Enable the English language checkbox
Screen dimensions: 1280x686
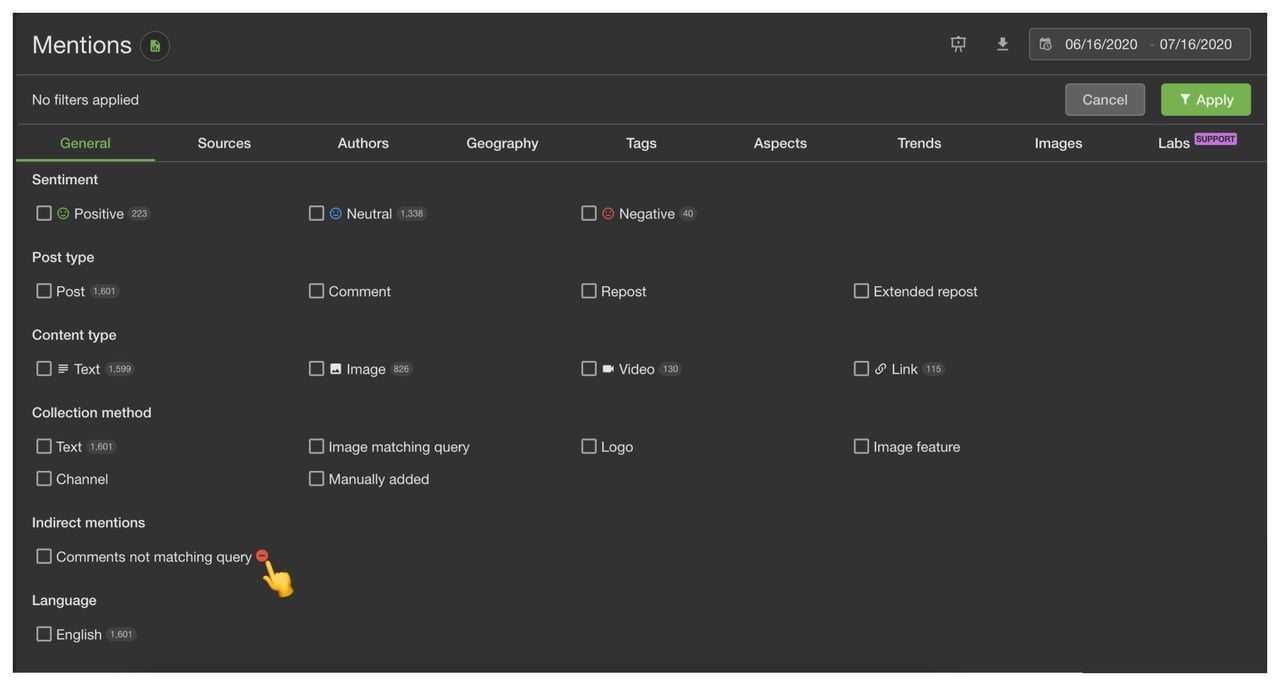point(44,634)
